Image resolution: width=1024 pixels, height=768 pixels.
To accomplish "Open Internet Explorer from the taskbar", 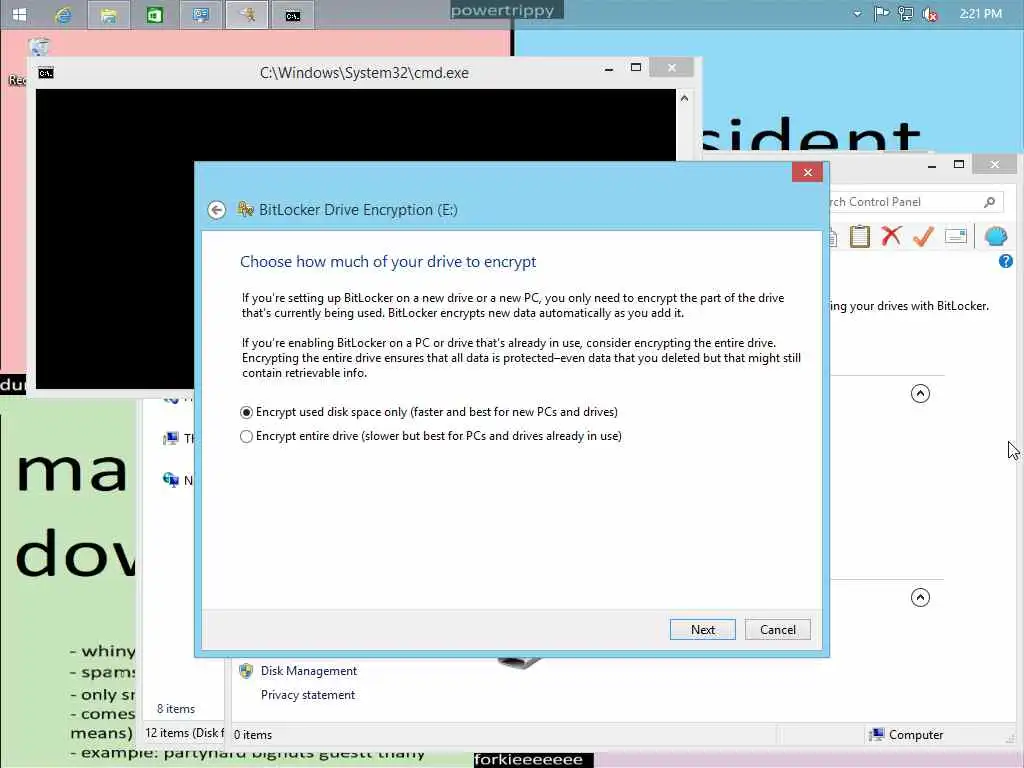I will point(63,14).
